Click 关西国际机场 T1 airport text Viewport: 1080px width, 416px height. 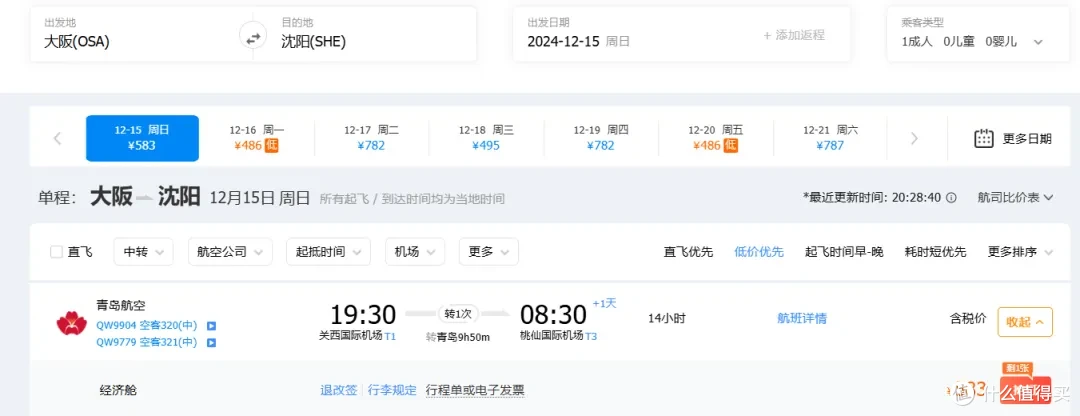(x=357, y=335)
